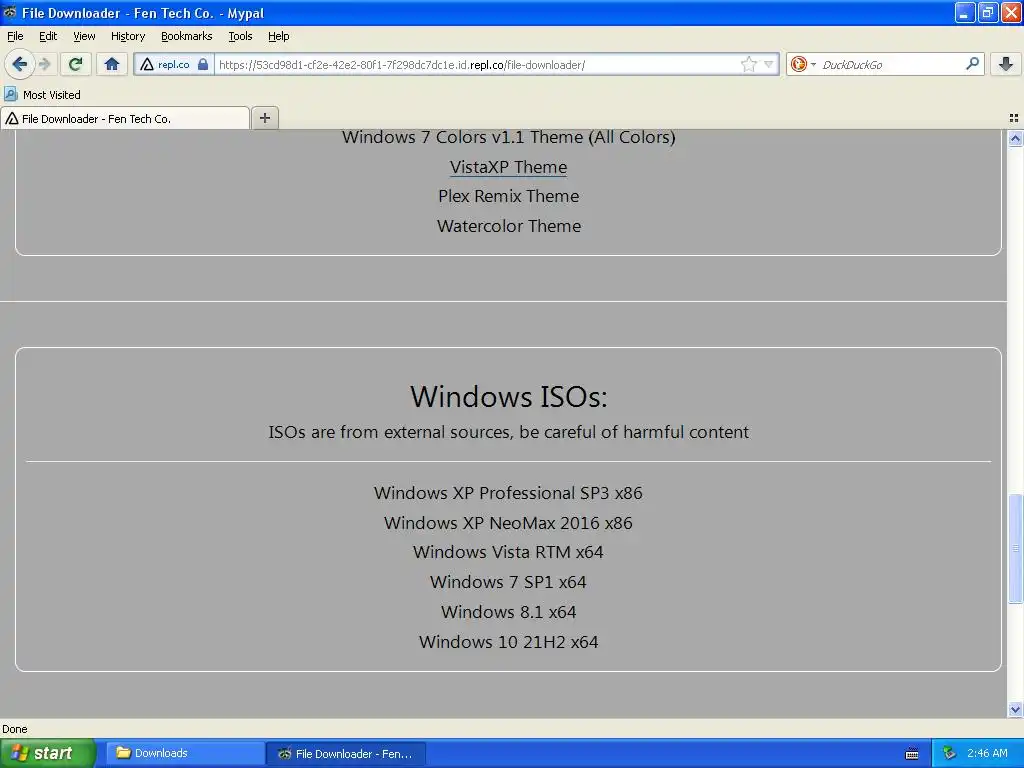Download Windows XP Professional SP3 x86
Viewport: 1024px width, 768px height.
[x=509, y=493]
